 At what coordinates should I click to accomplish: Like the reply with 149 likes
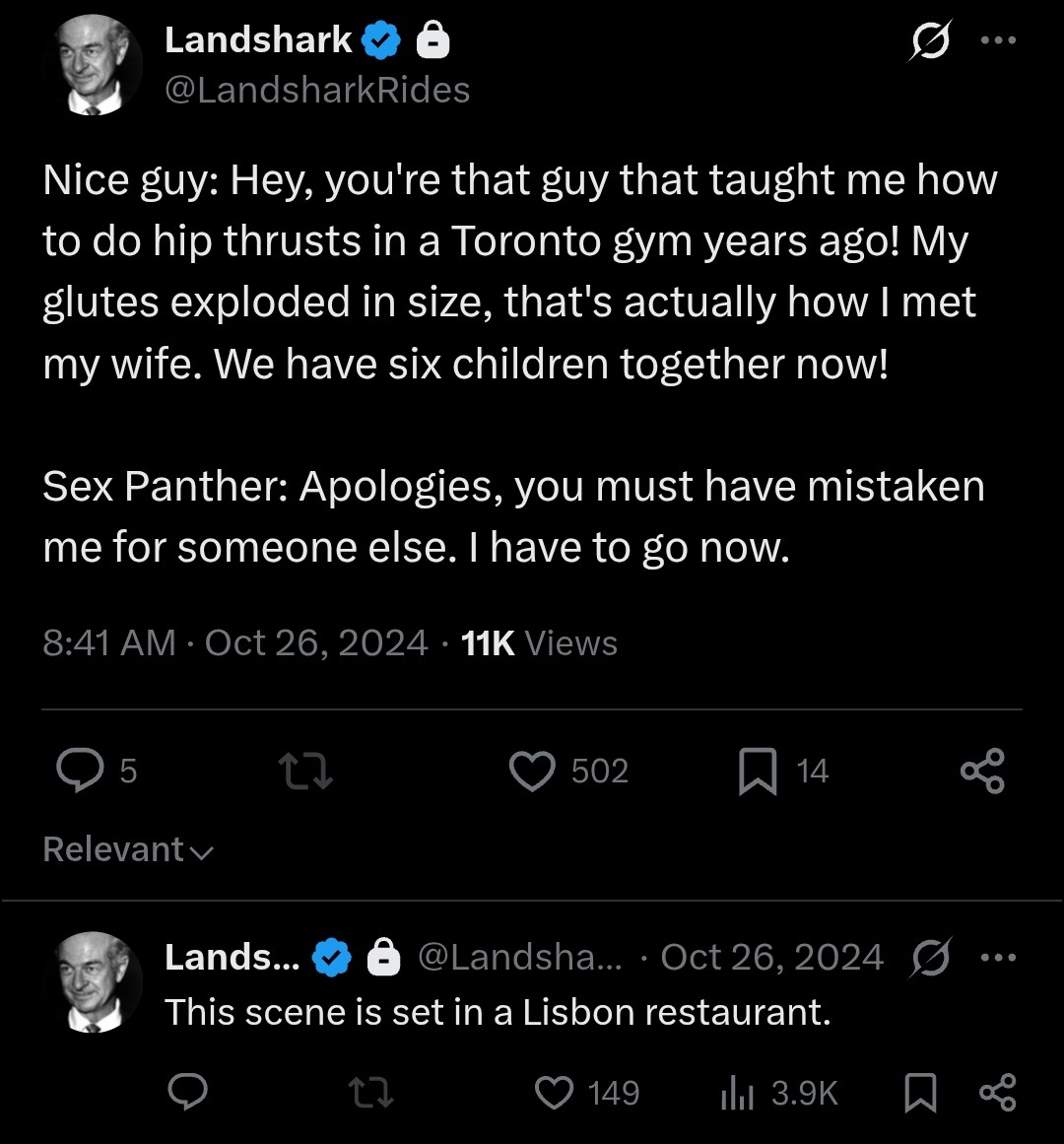tap(555, 1093)
